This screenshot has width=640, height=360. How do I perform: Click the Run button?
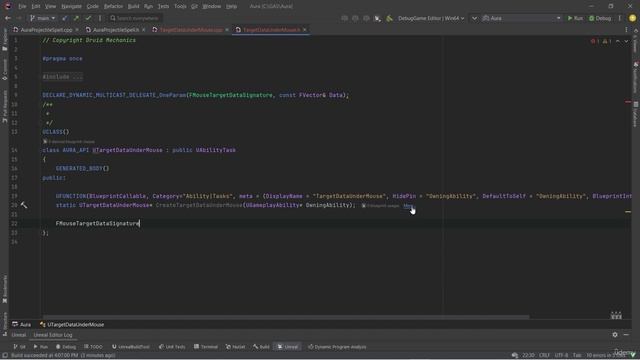click(575, 18)
